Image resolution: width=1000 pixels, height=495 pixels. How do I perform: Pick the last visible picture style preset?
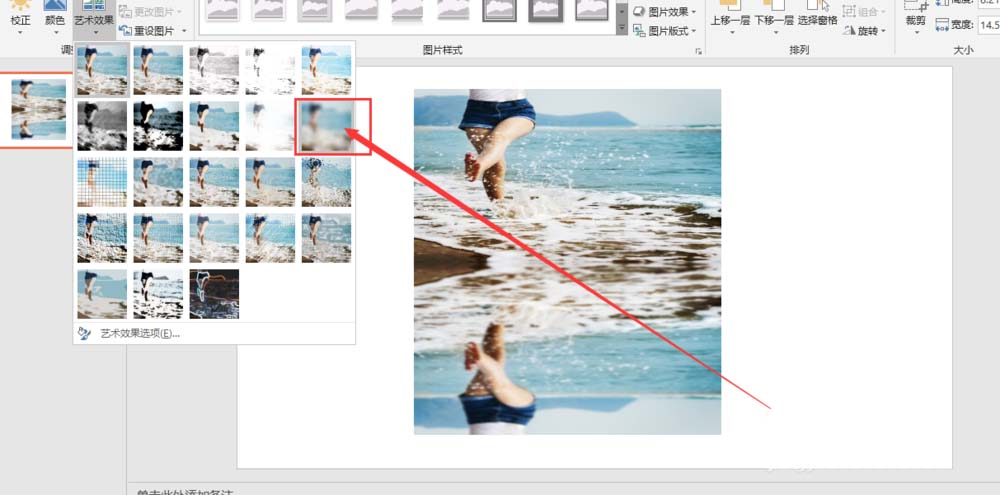592,11
